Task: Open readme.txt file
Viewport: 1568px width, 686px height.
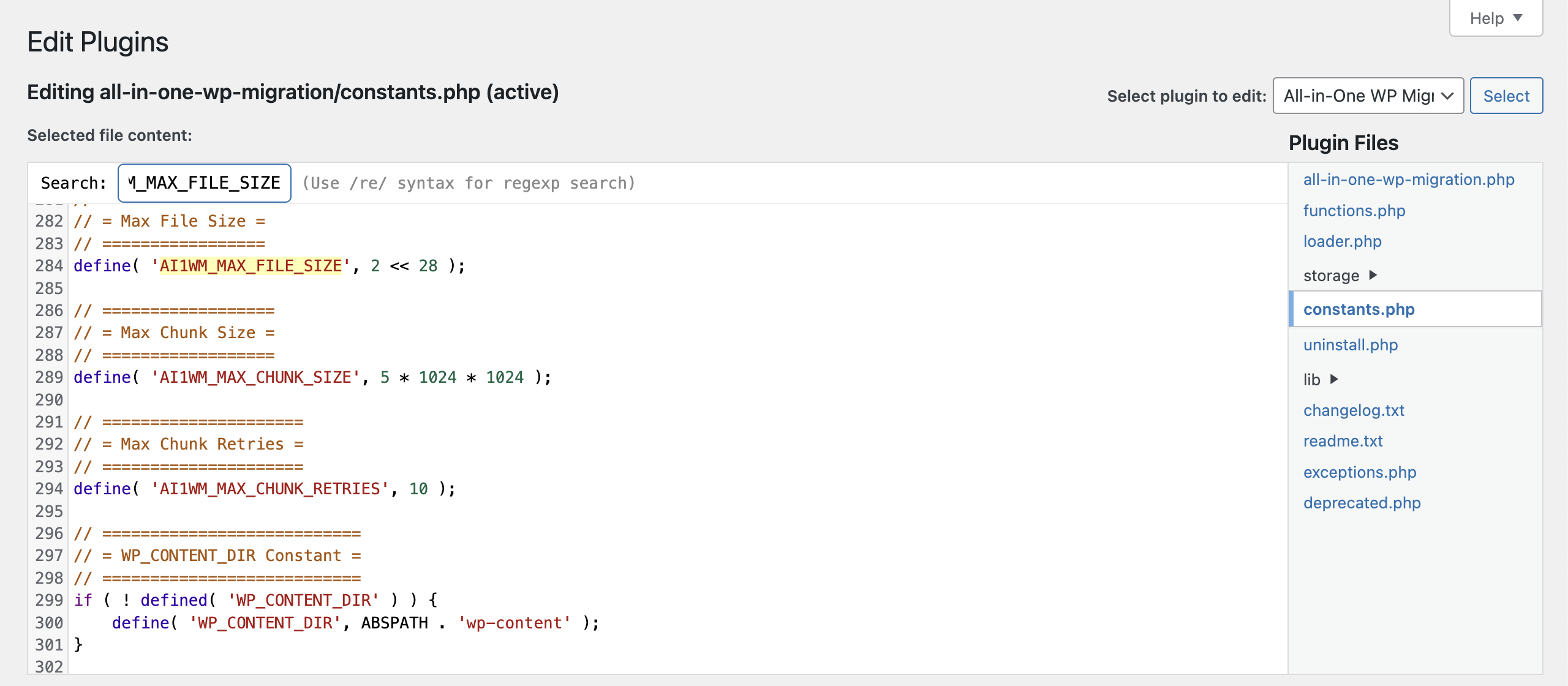Action: [1343, 441]
